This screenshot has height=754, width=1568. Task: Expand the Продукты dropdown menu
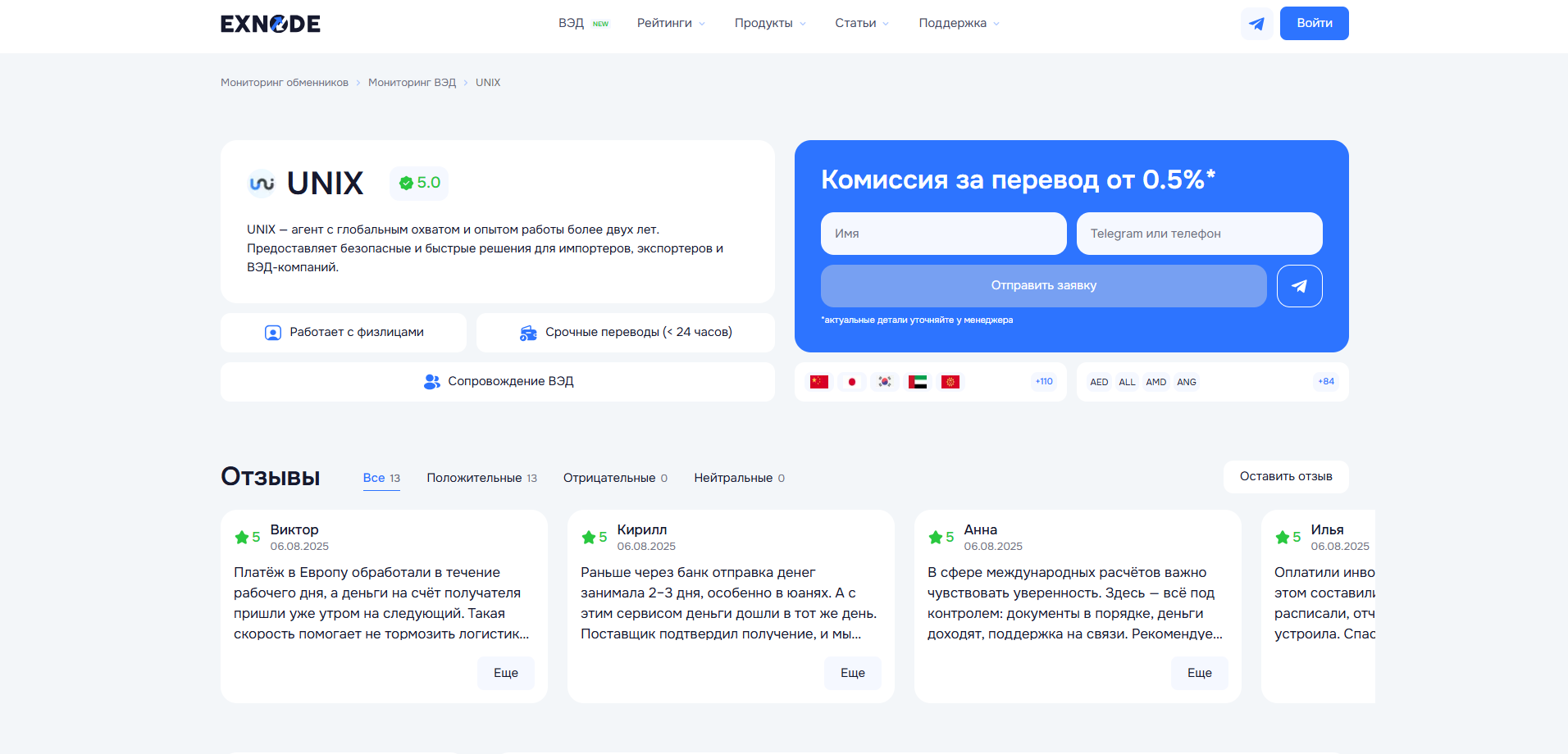click(769, 23)
